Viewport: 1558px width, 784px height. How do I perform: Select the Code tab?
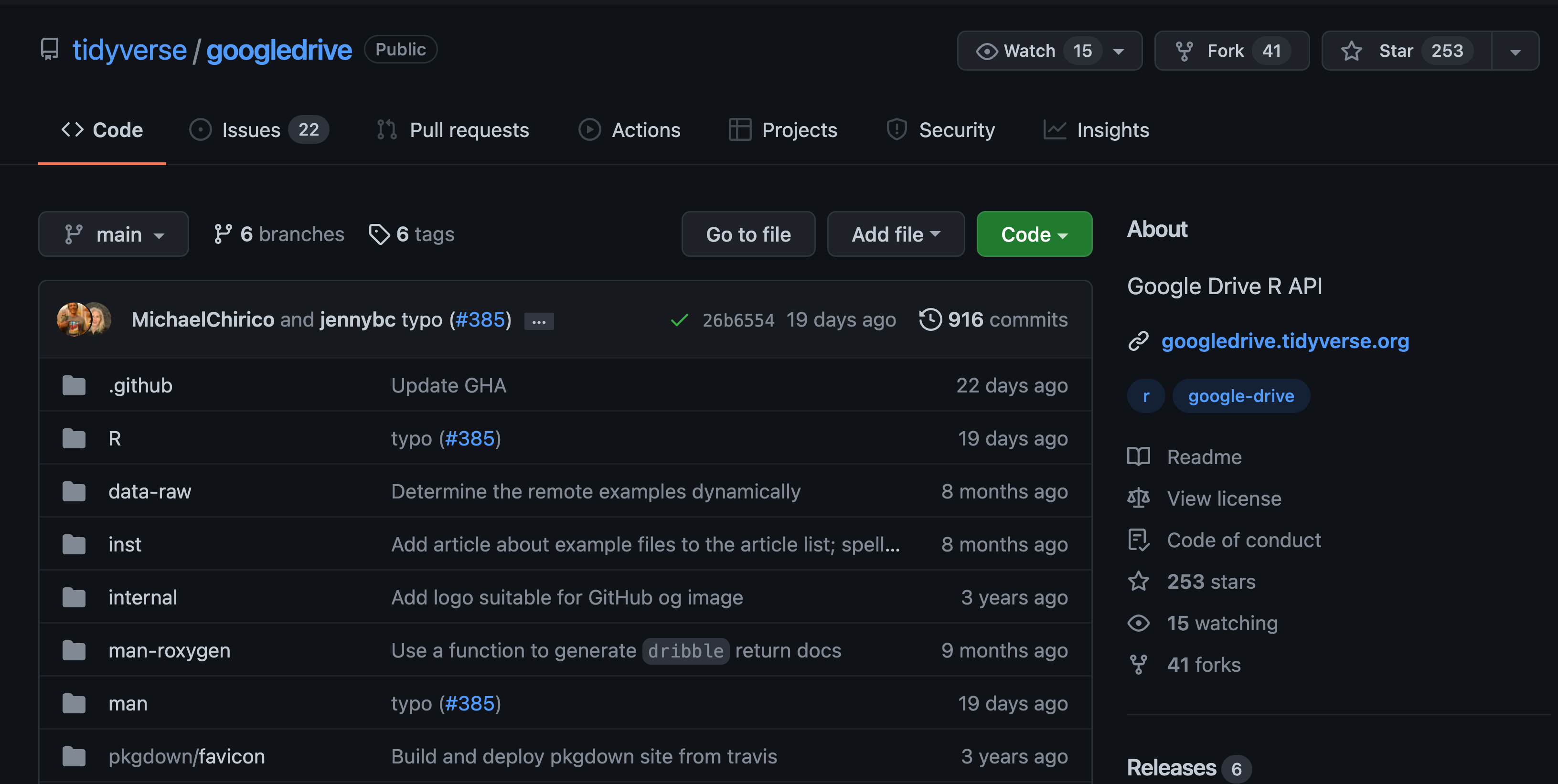[100, 128]
